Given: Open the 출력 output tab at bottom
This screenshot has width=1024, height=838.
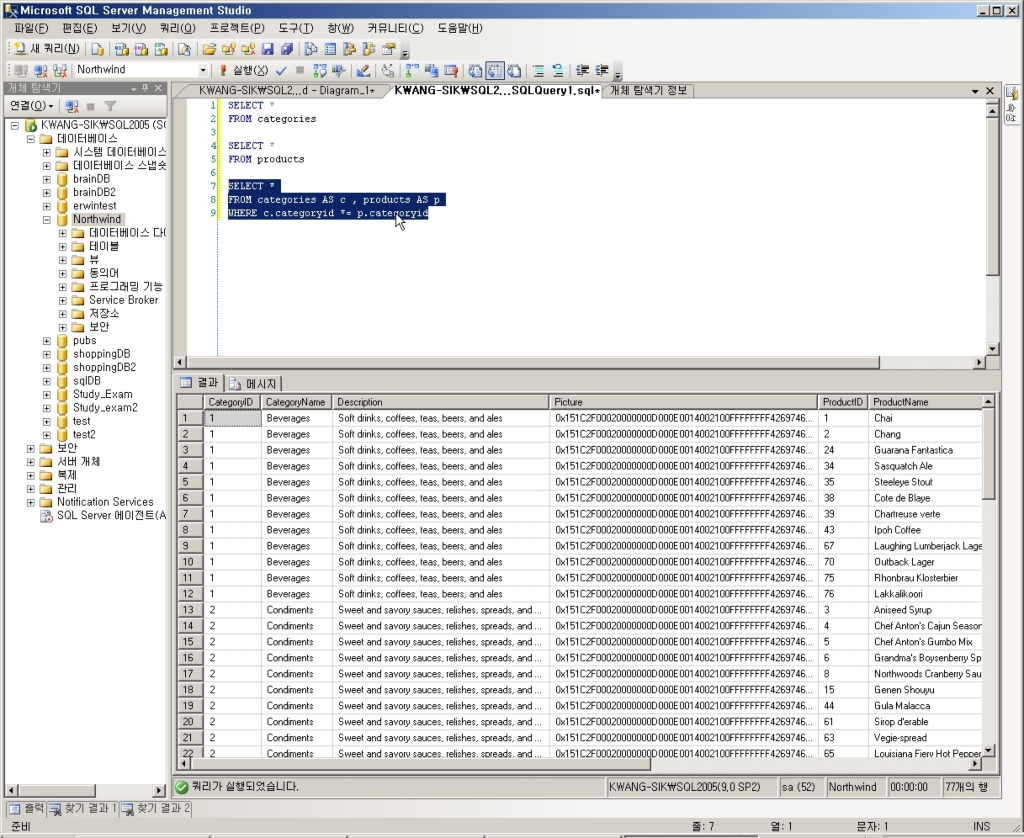Looking at the screenshot, I should [x=27, y=809].
